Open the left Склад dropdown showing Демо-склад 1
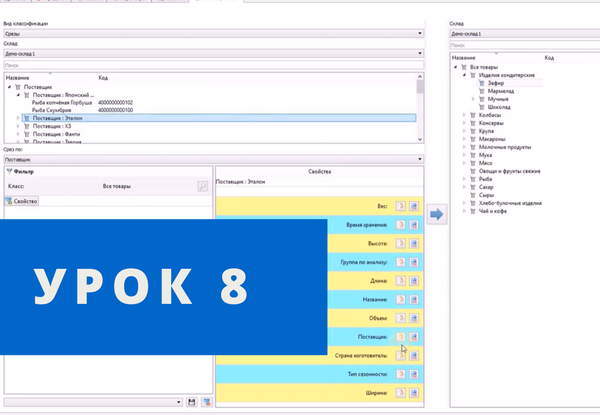600x415 pixels. (x=214, y=54)
